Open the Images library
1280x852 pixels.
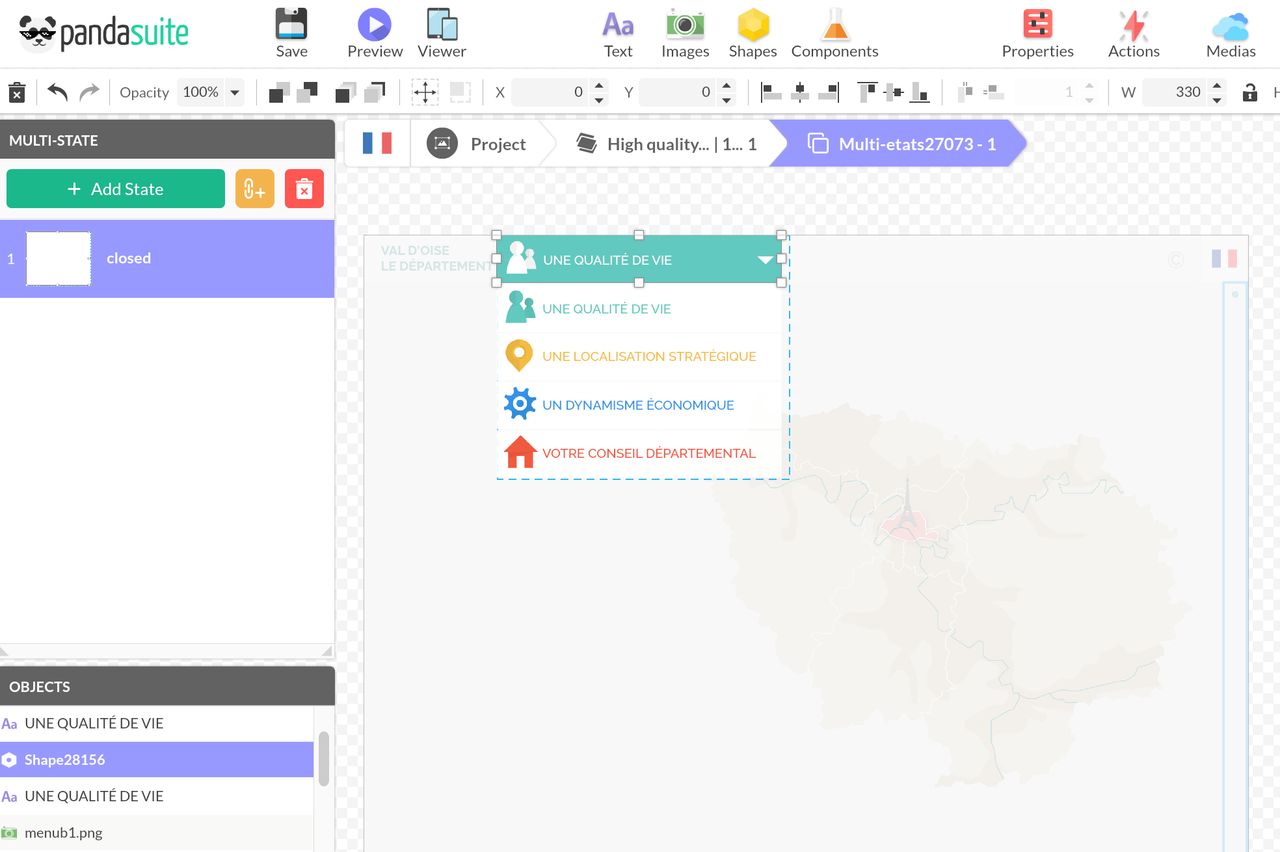click(x=684, y=33)
